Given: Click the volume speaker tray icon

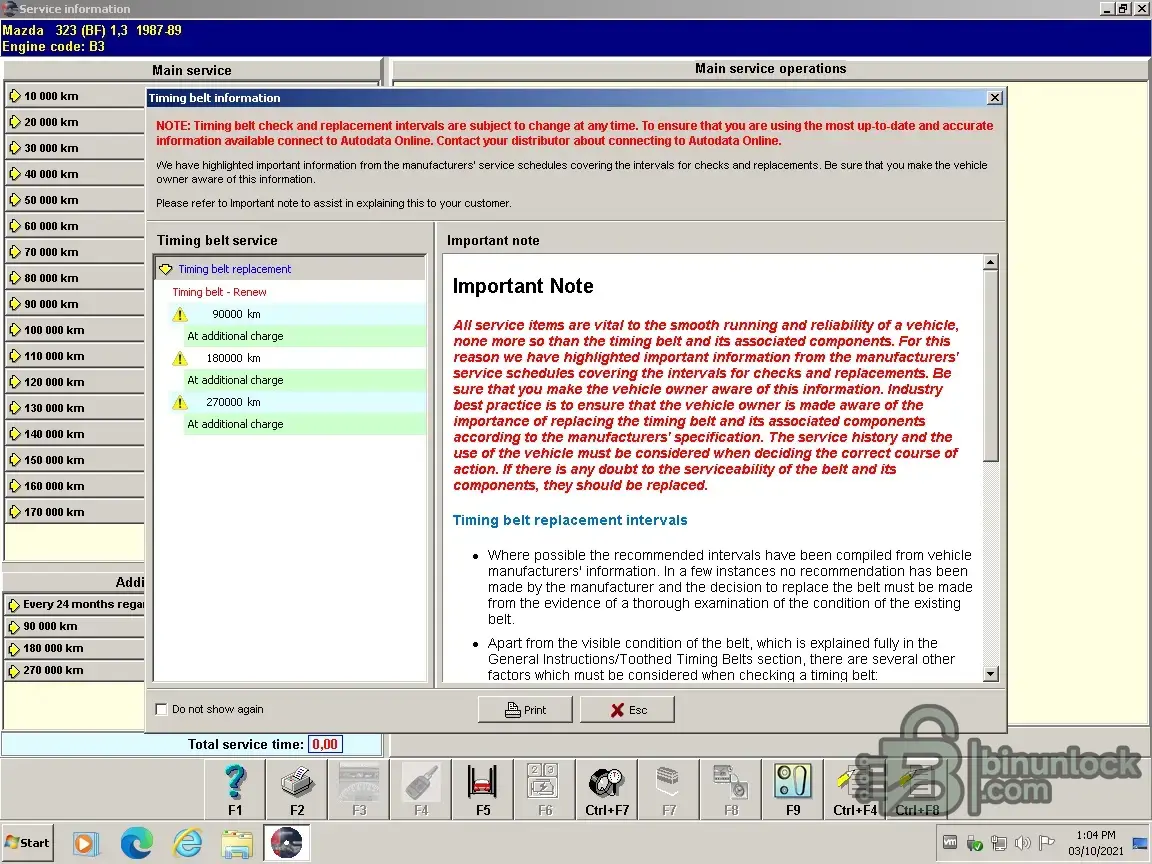Looking at the screenshot, I should [x=1022, y=843].
